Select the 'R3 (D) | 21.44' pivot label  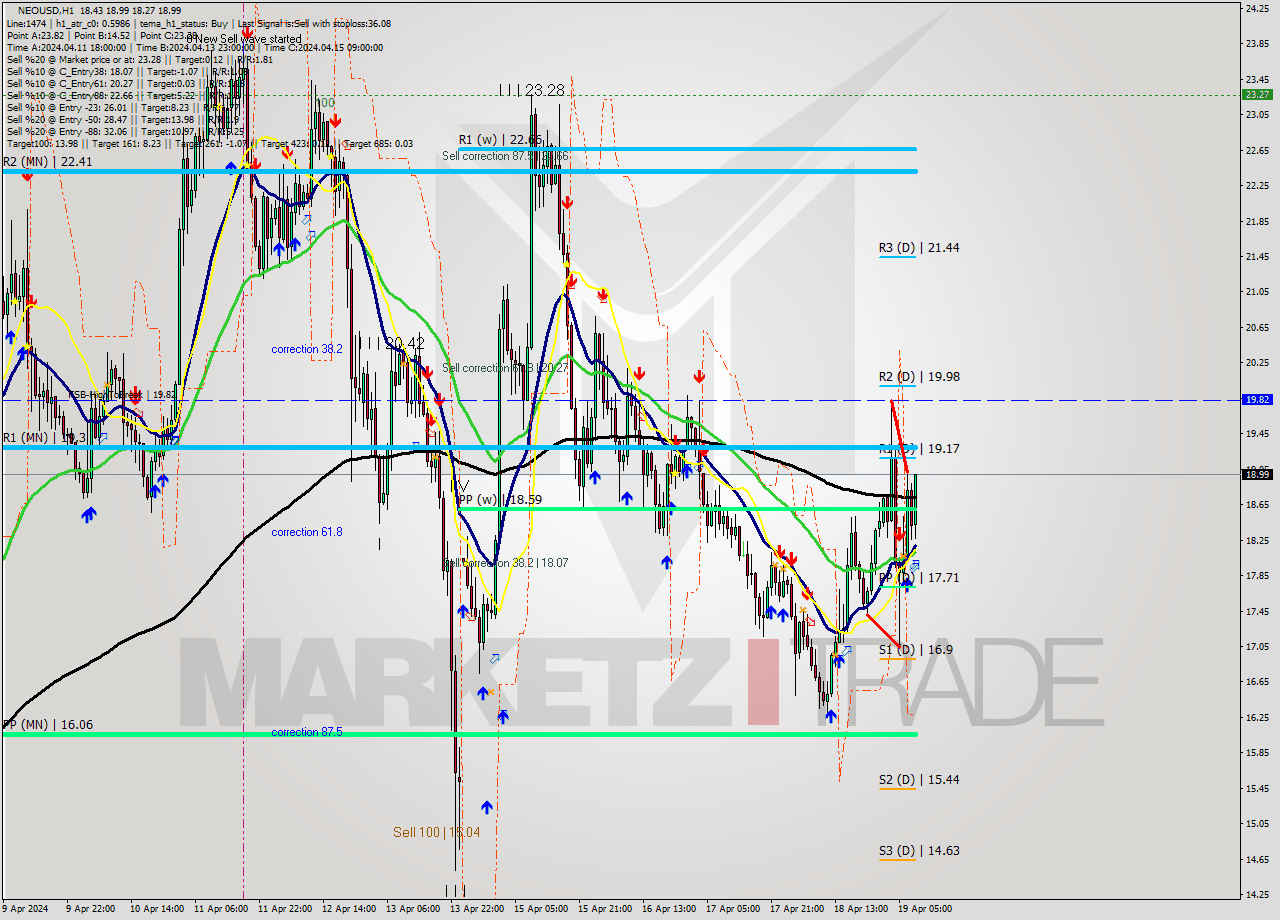[x=919, y=248]
